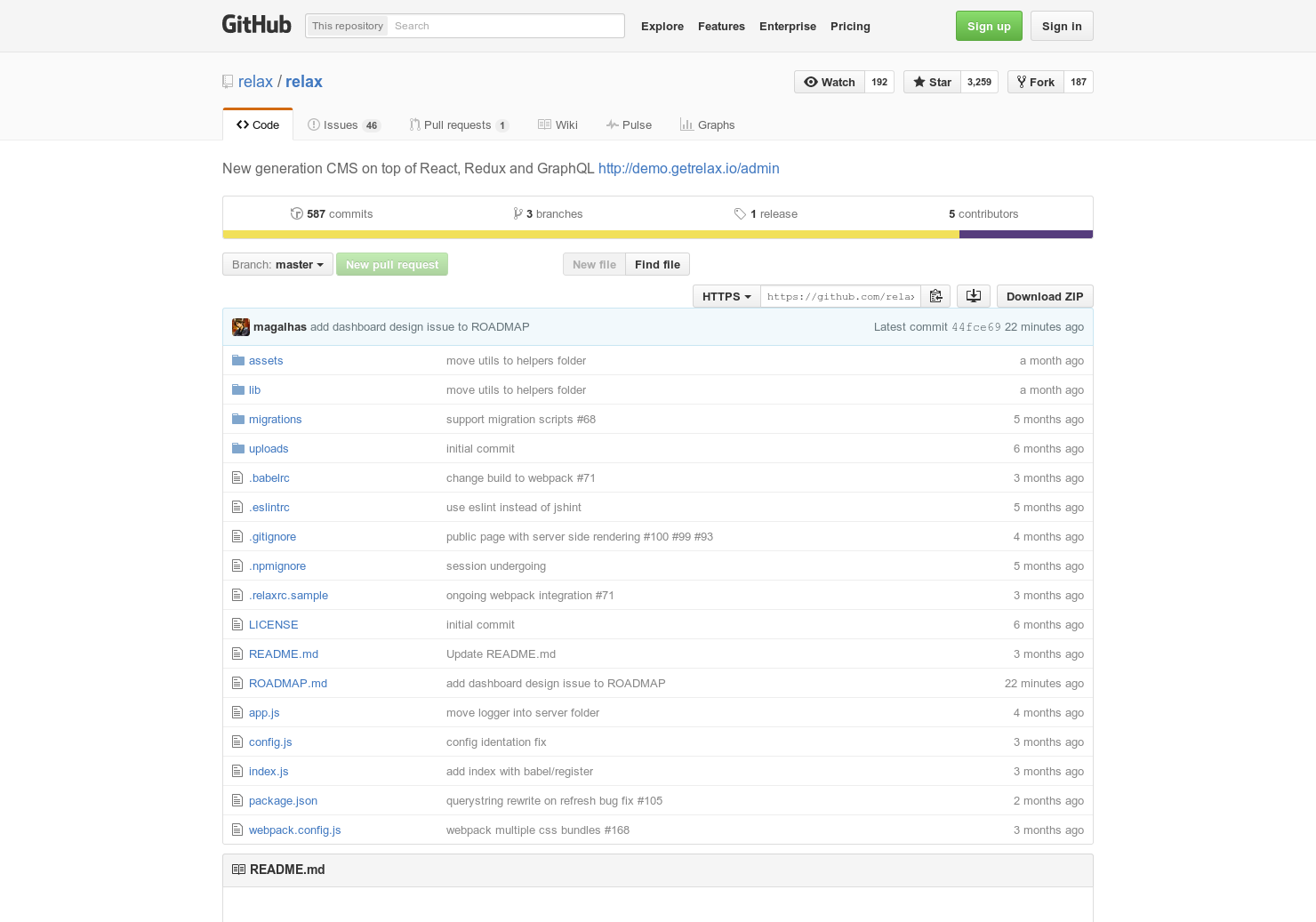Open the 587 commits link

click(x=332, y=213)
